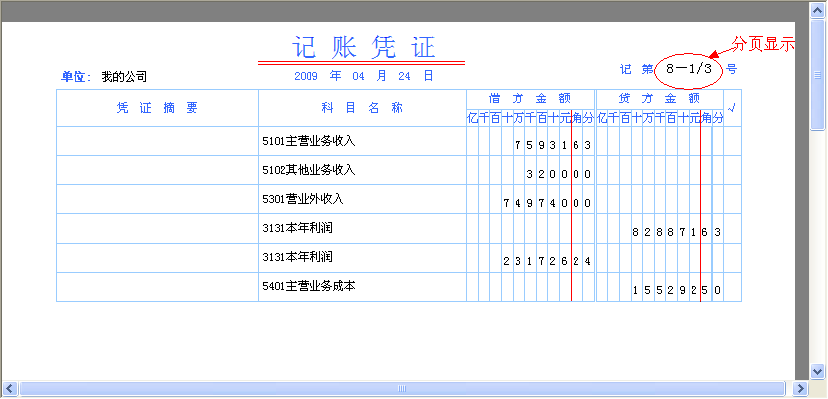This screenshot has height=399, width=828.
Task: Click the horizontal scrollbar right arrow
Action: pyautogui.click(x=800, y=388)
